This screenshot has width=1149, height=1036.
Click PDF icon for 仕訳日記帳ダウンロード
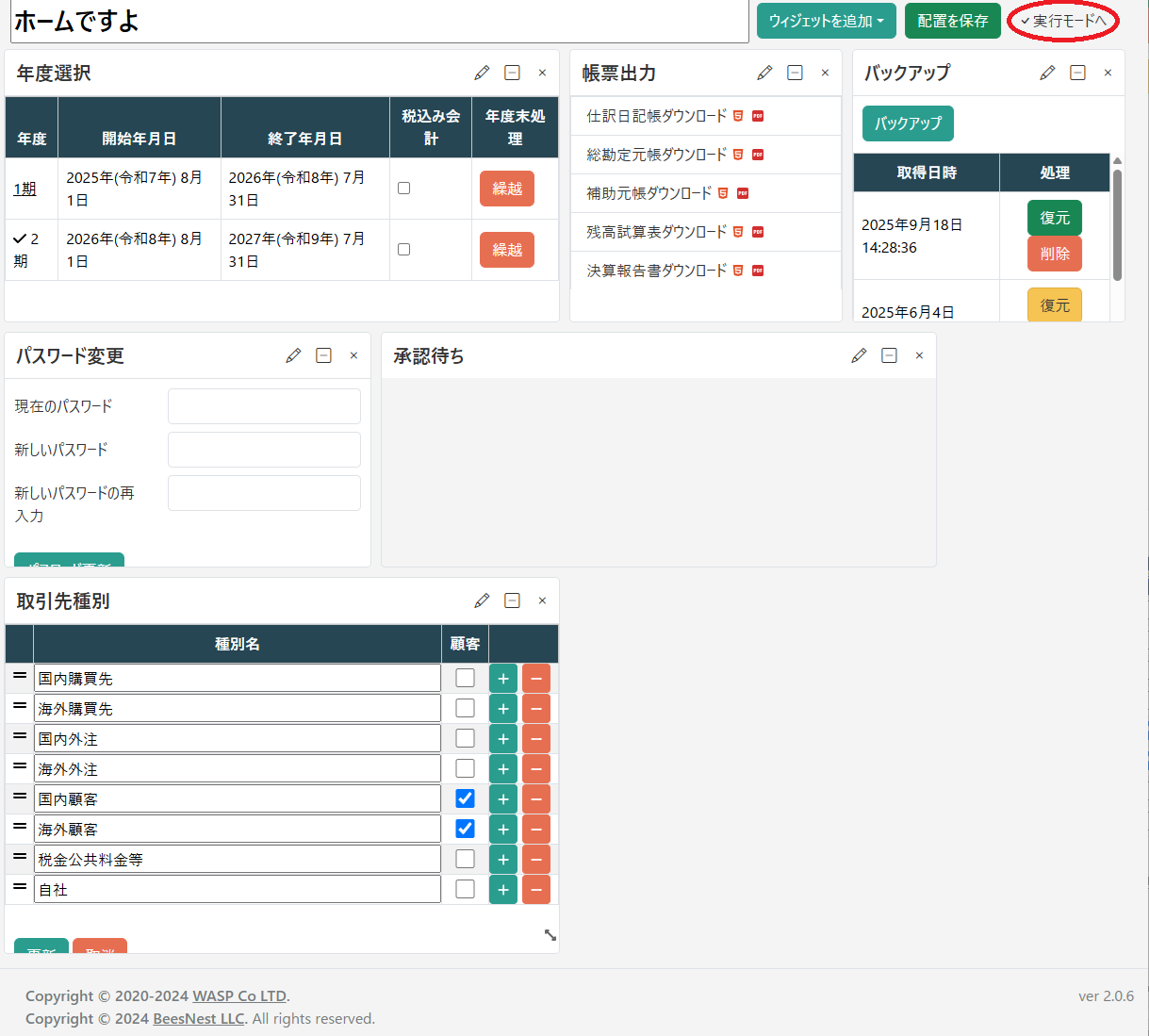point(758,116)
